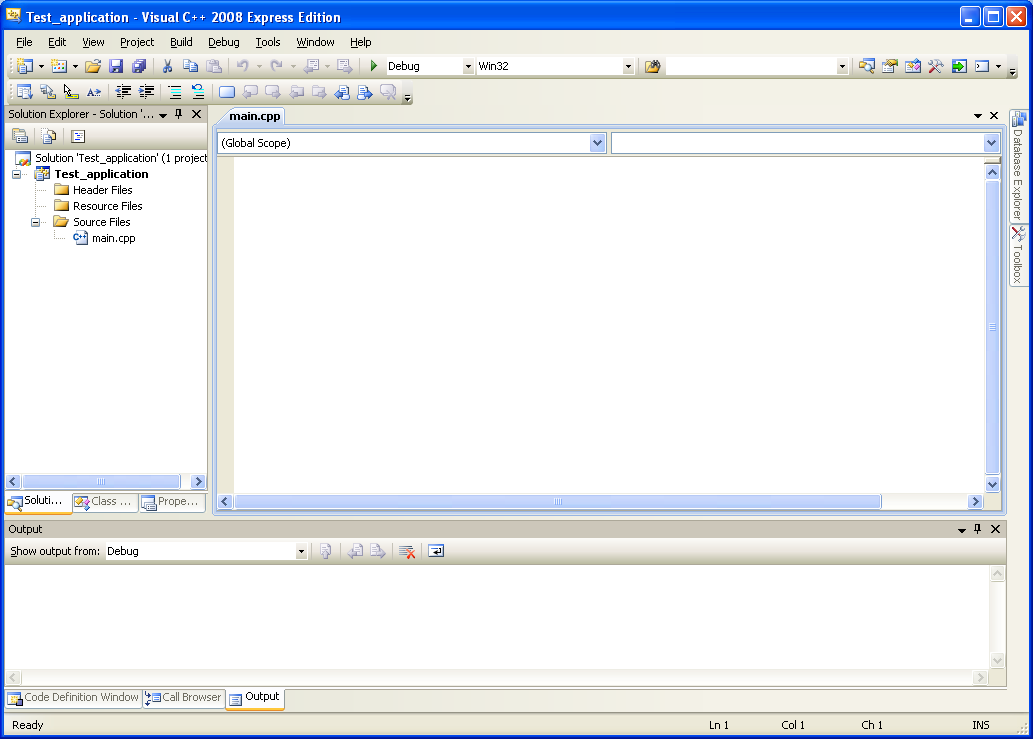Screen dimensions: 1033x739
Task: Close the Output panel
Action: (x=995, y=529)
